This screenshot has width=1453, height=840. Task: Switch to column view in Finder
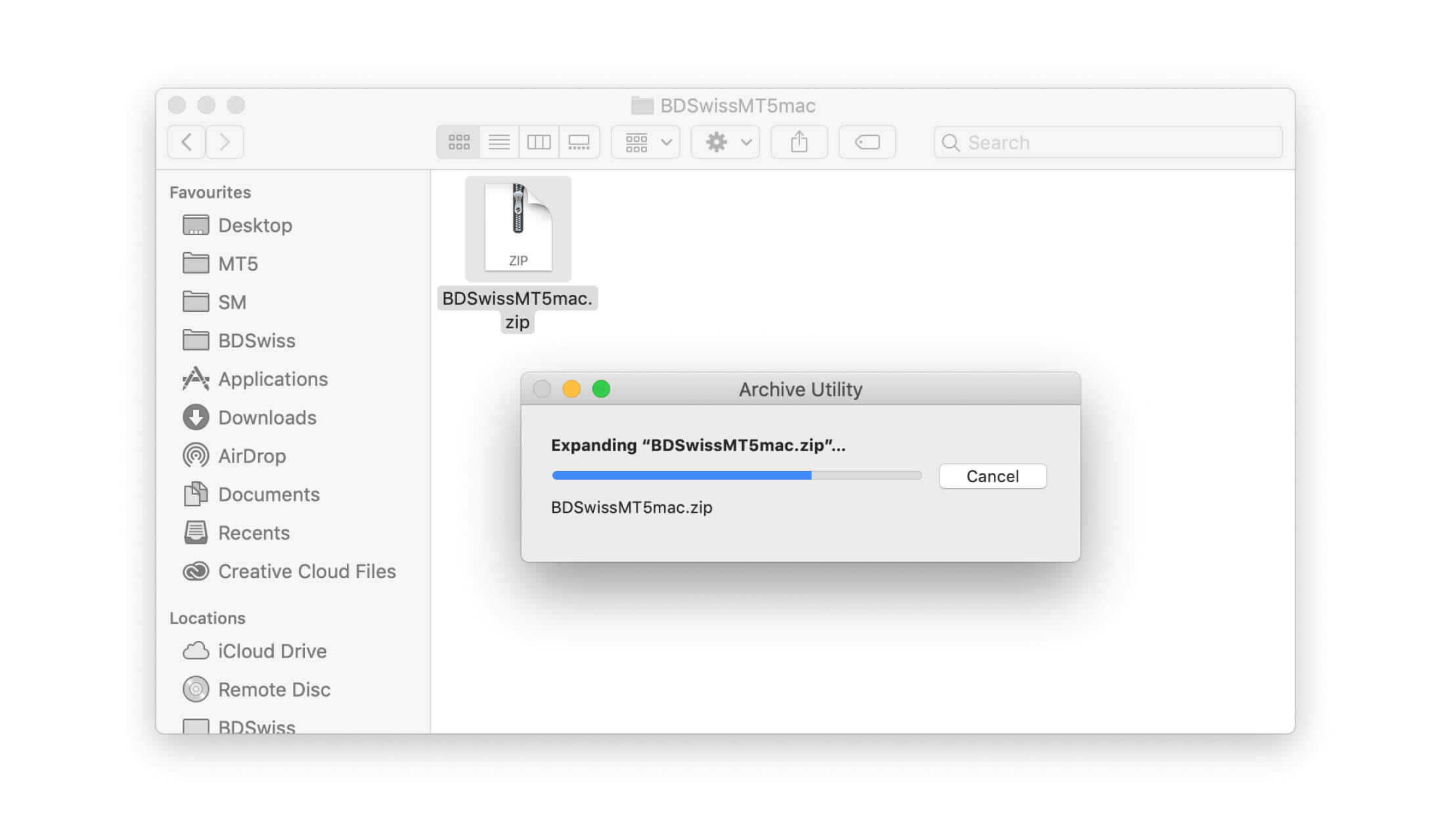coord(540,142)
